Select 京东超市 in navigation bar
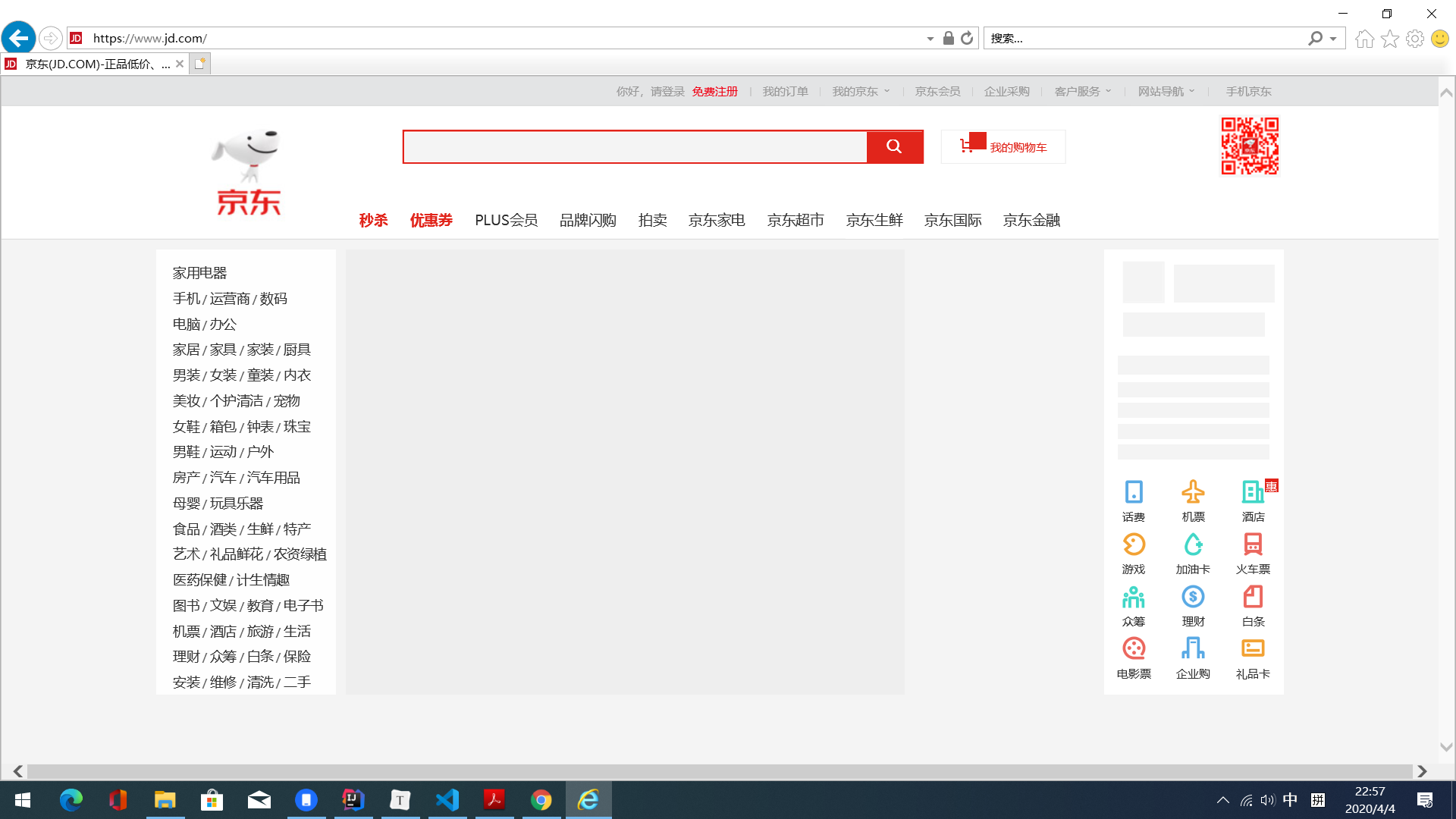The width and height of the screenshot is (1456, 819). pos(795,221)
